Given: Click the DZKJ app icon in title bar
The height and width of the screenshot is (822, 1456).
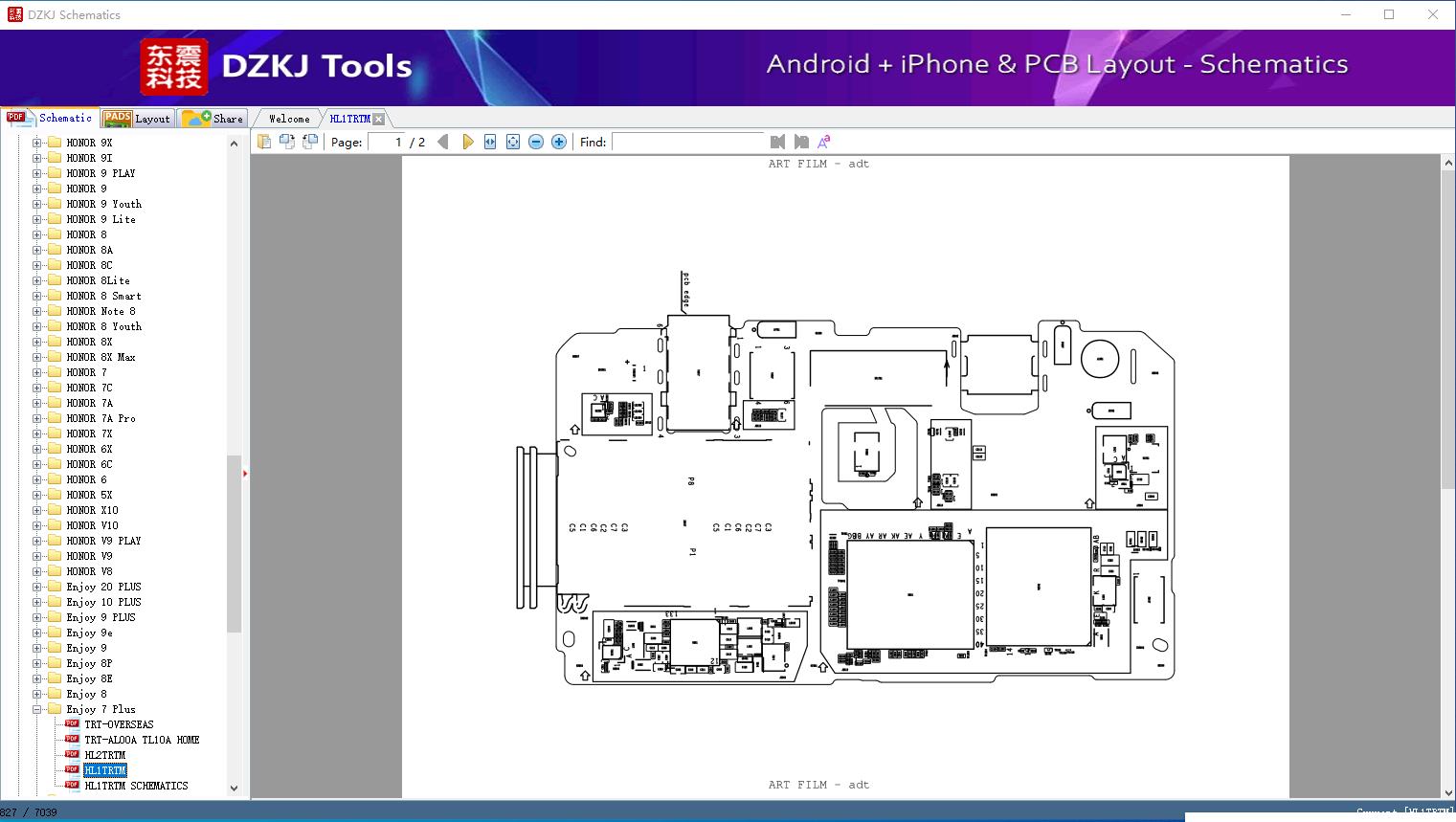Looking at the screenshot, I should pos(14,14).
